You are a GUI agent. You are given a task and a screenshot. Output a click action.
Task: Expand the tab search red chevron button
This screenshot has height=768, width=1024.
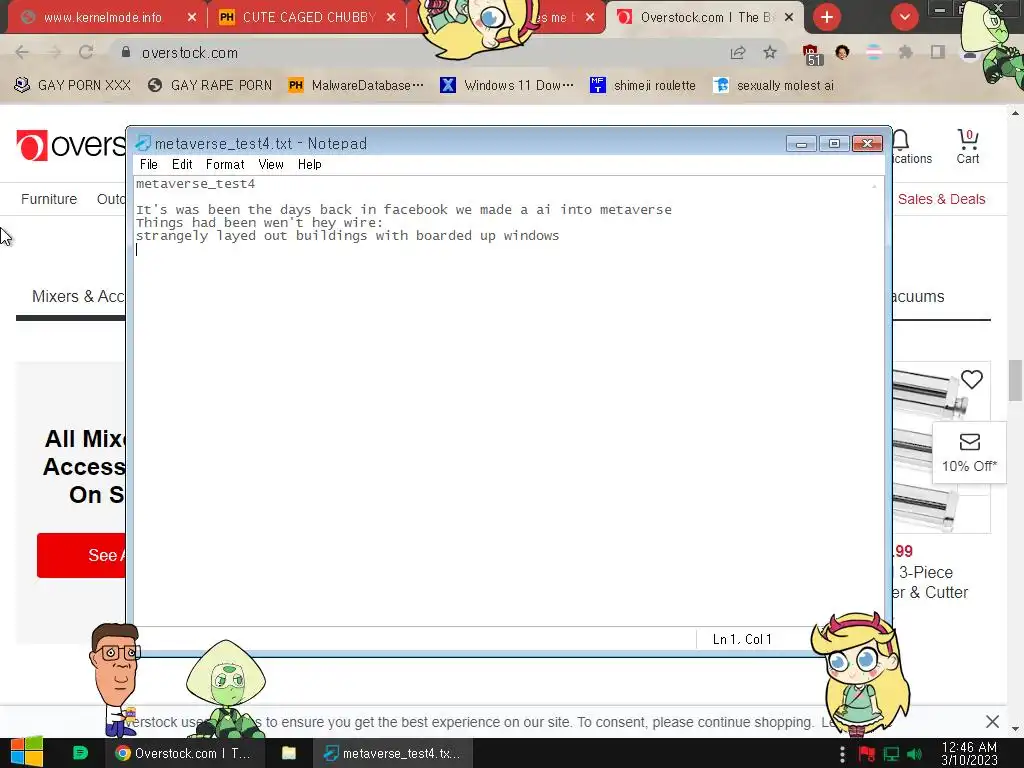[x=904, y=17]
